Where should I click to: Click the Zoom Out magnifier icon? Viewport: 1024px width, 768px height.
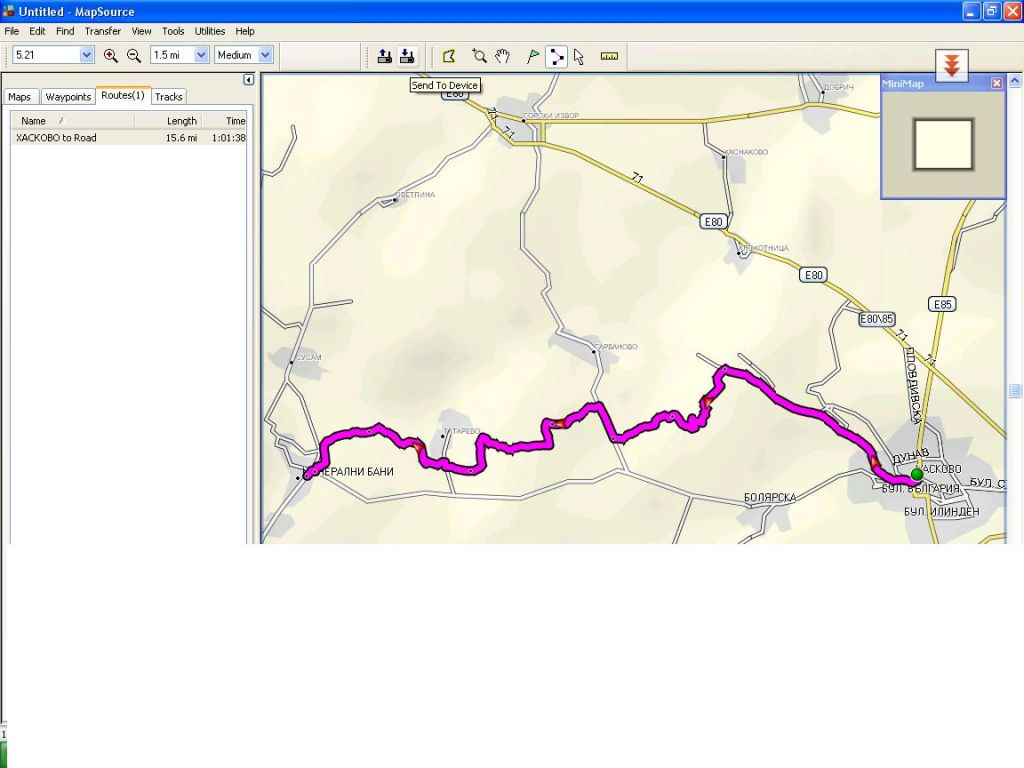tap(134, 56)
